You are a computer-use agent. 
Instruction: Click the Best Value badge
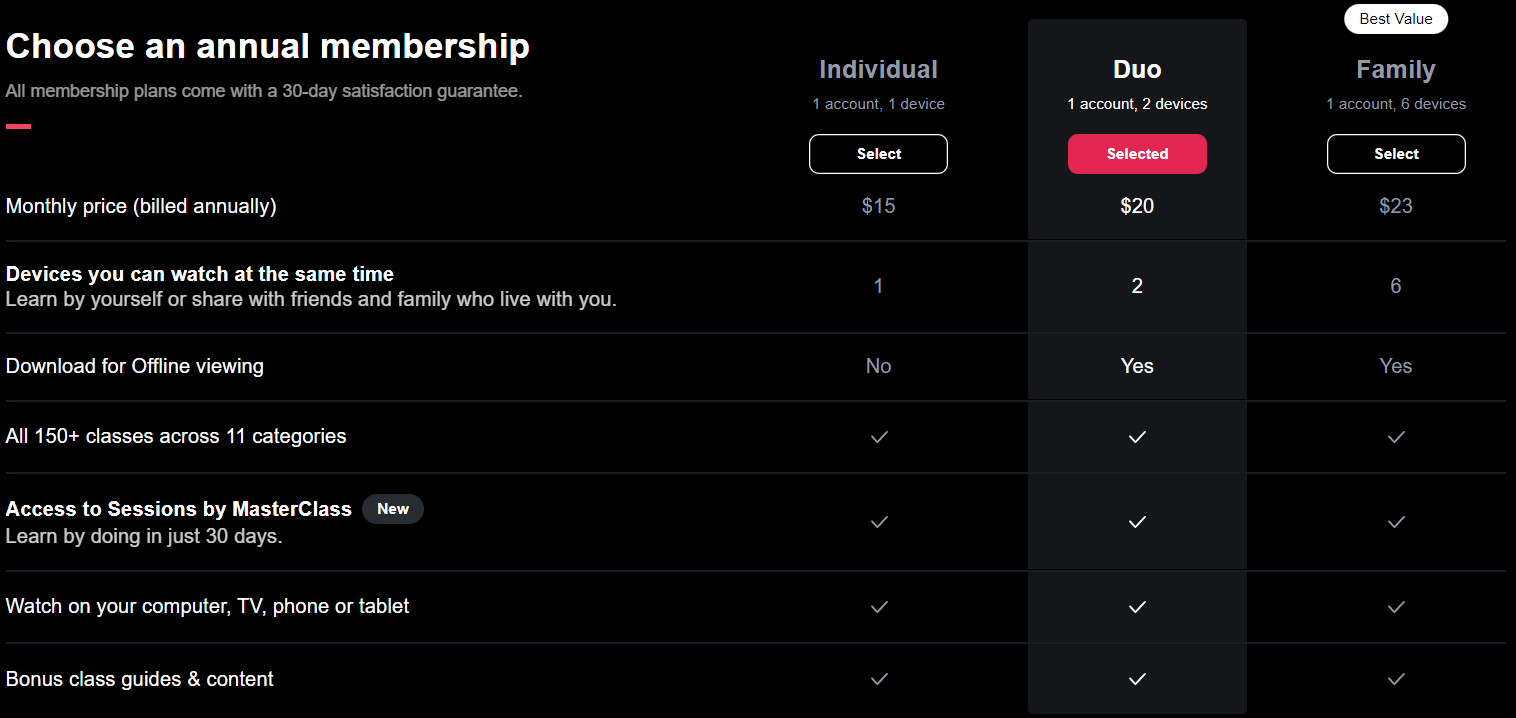[1396, 19]
